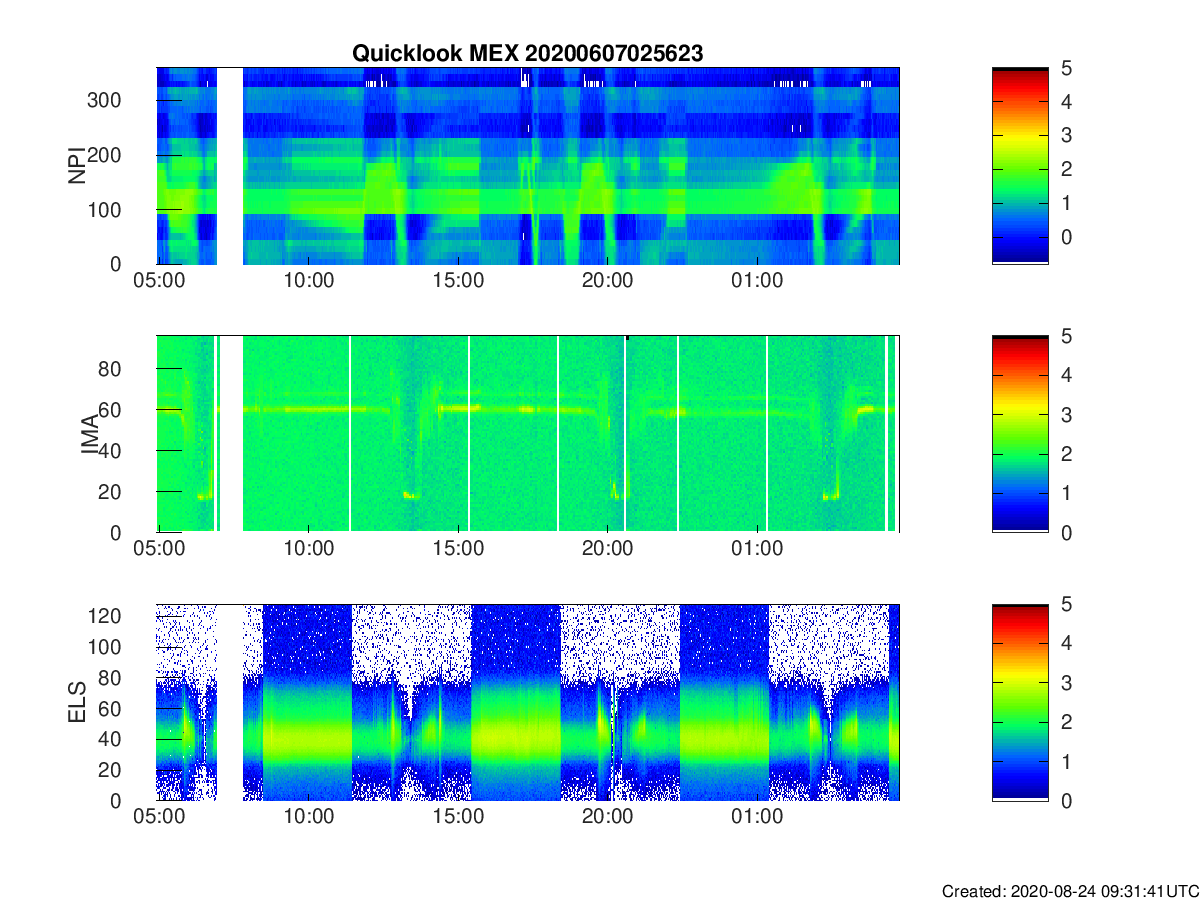1200x900 pixels.
Task: Click the 05:00 tick below IMA plot
Action: click(x=160, y=550)
